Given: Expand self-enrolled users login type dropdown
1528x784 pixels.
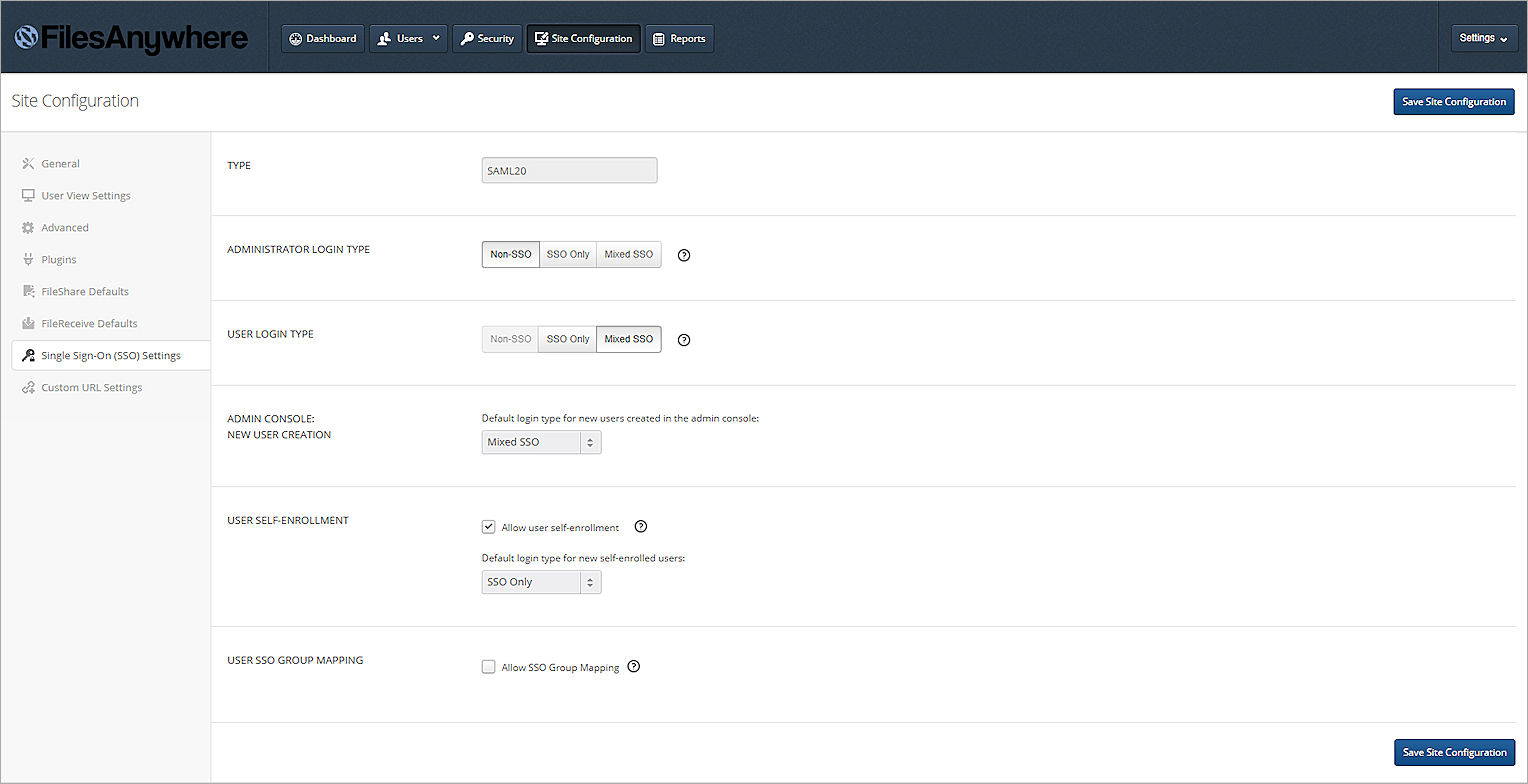Looking at the screenshot, I should tap(541, 582).
